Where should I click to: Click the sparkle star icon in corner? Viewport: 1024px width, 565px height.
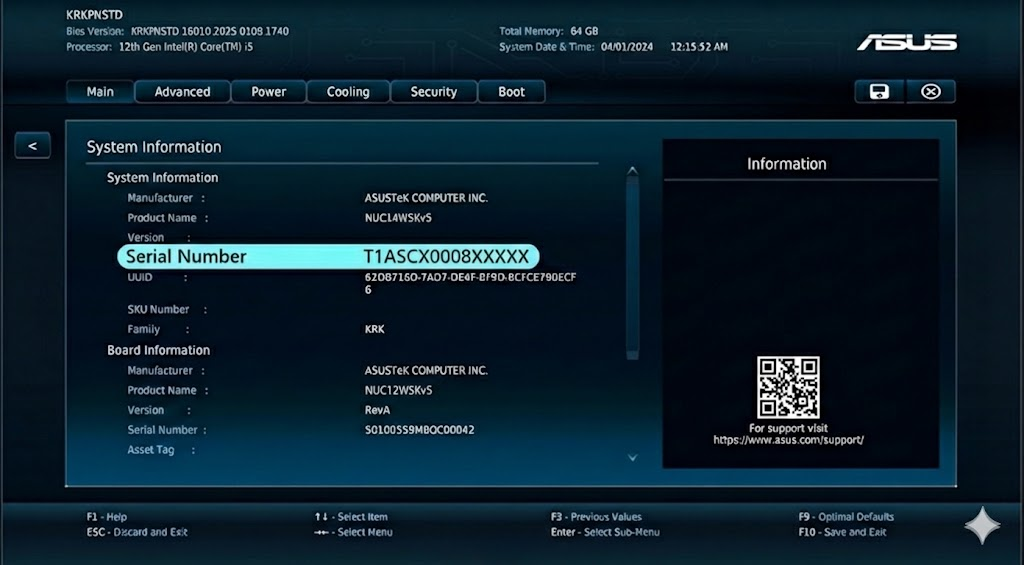click(x=981, y=526)
